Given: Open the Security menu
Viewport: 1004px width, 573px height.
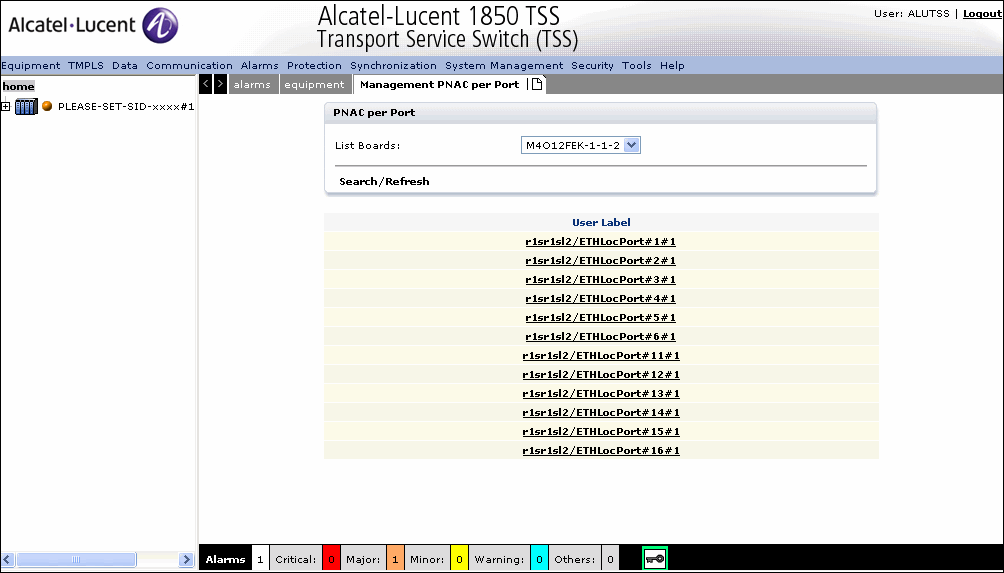Looking at the screenshot, I should (x=592, y=65).
